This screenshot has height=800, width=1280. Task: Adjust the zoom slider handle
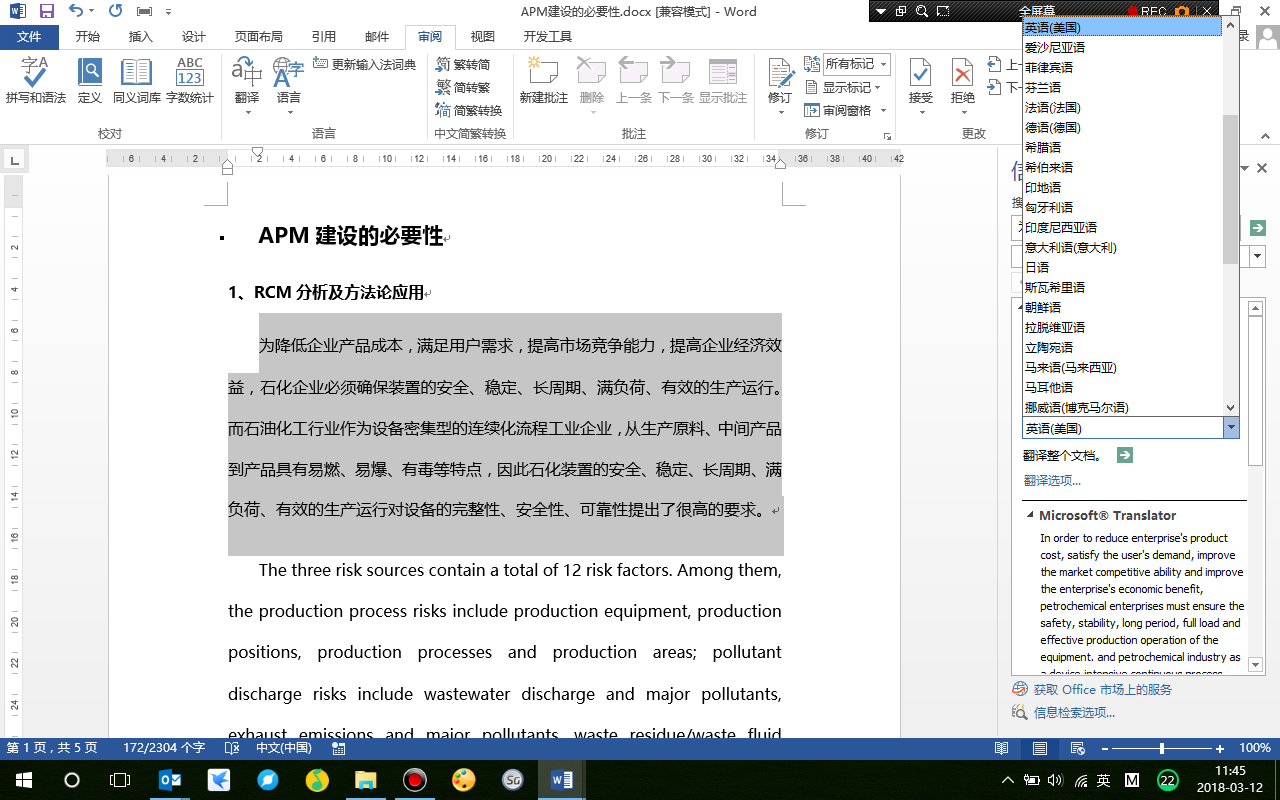[x=1161, y=749]
